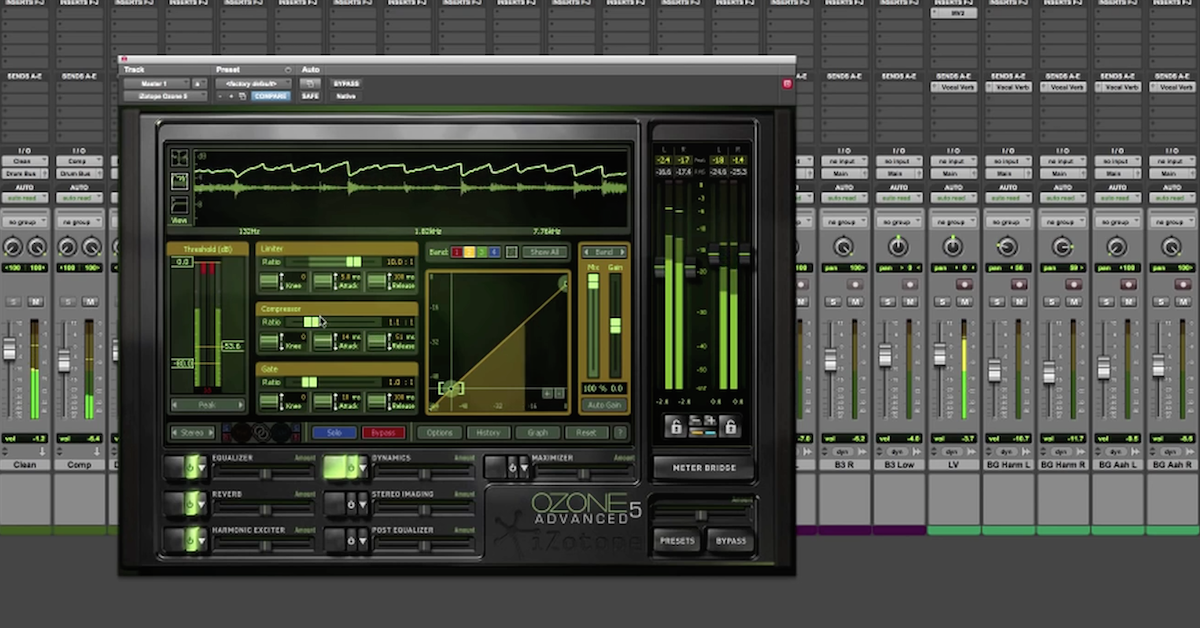This screenshot has width=1200, height=628.
Task: Select the top view icon in the Ozone display
Action: (x=179, y=158)
